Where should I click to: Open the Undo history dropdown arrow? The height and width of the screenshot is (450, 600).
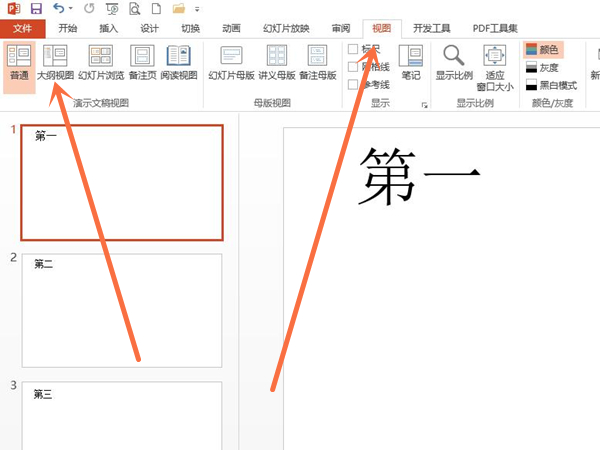pos(70,9)
